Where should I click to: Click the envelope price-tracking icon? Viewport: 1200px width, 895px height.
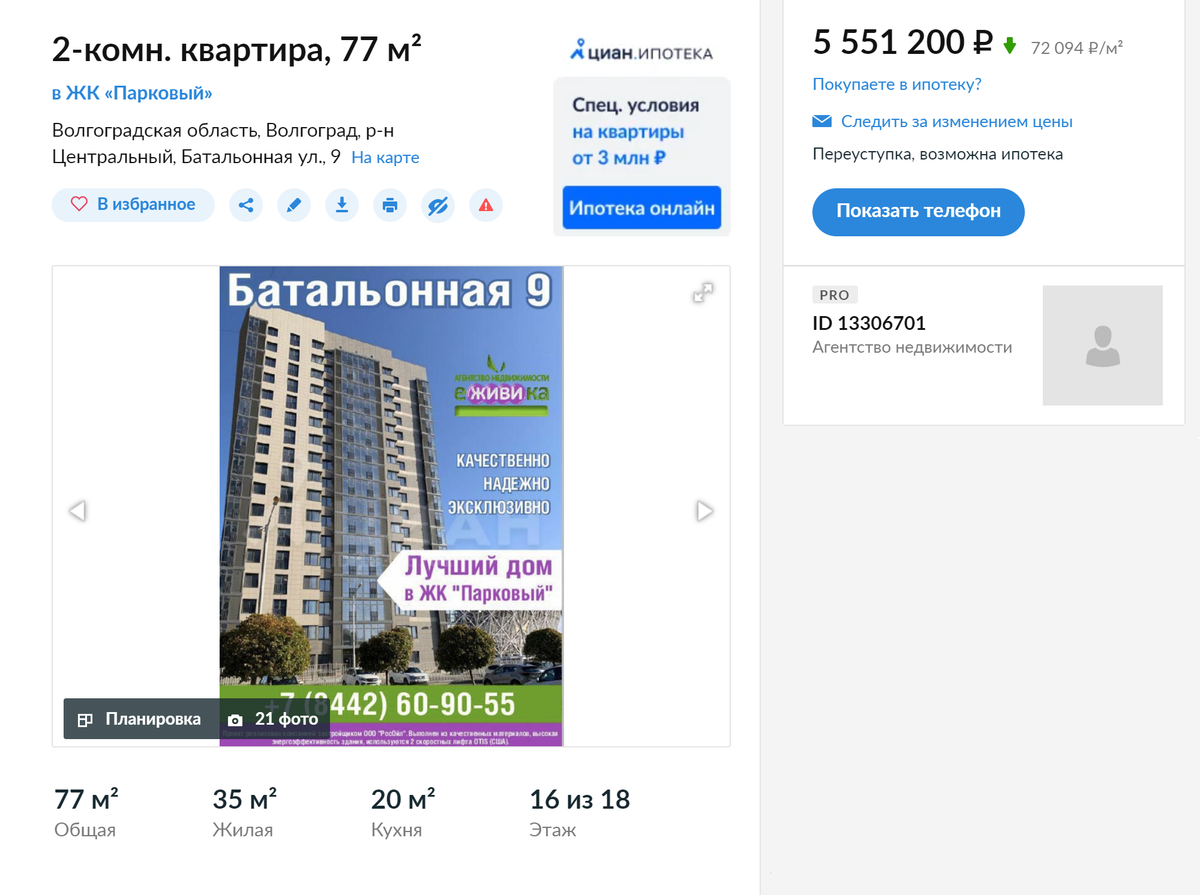click(x=822, y=122)
